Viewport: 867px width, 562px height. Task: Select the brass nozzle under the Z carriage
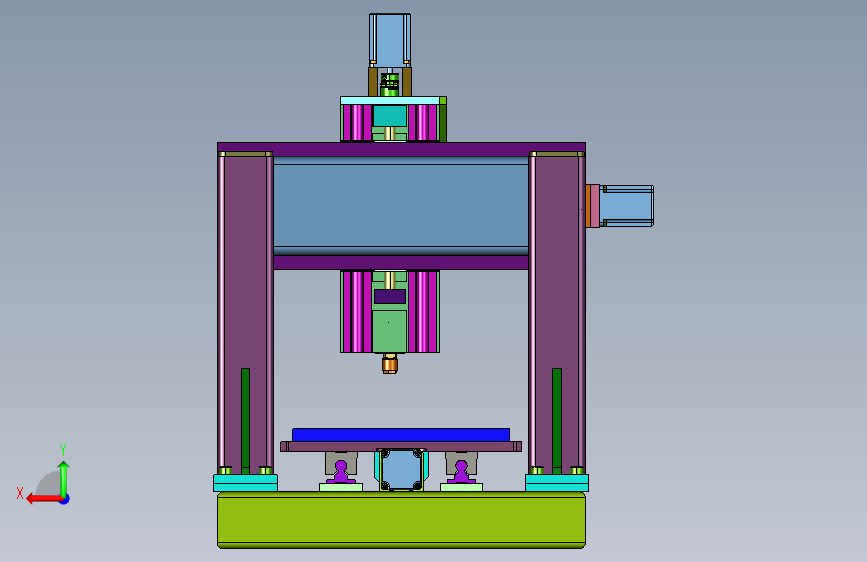click(390, 364)
